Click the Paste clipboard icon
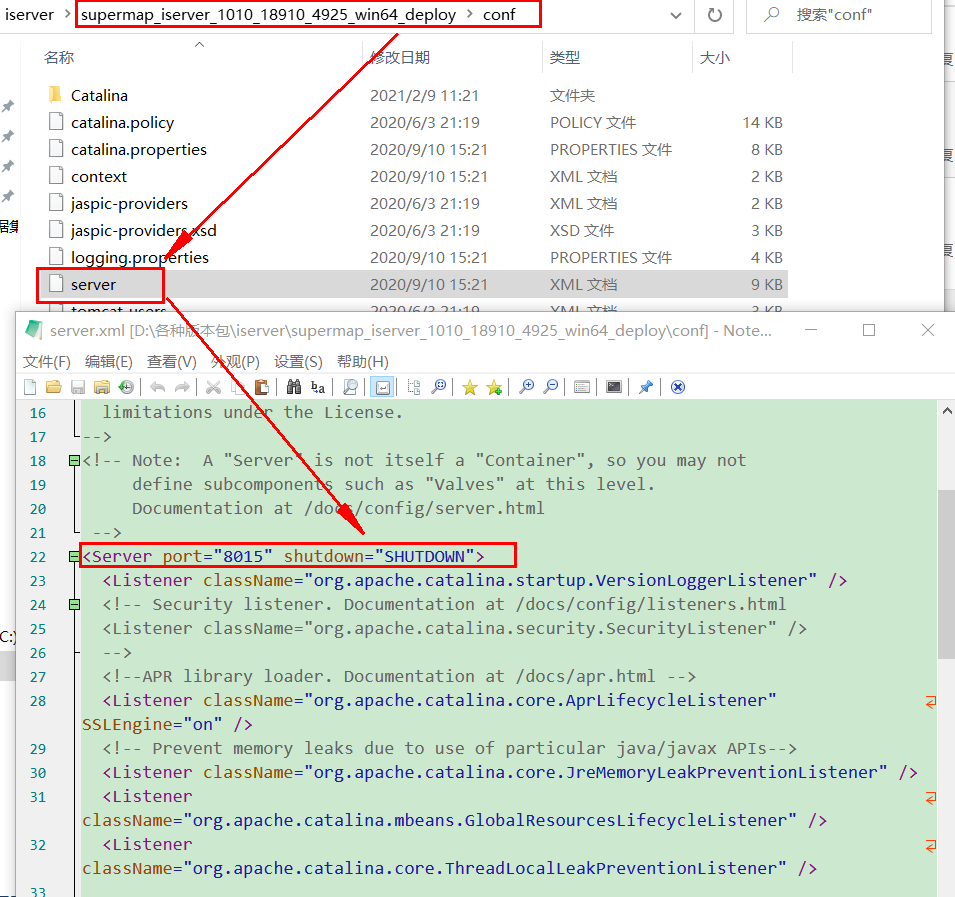Image resolution: width=955 pixels, height=897 pixels. [262, 387]
